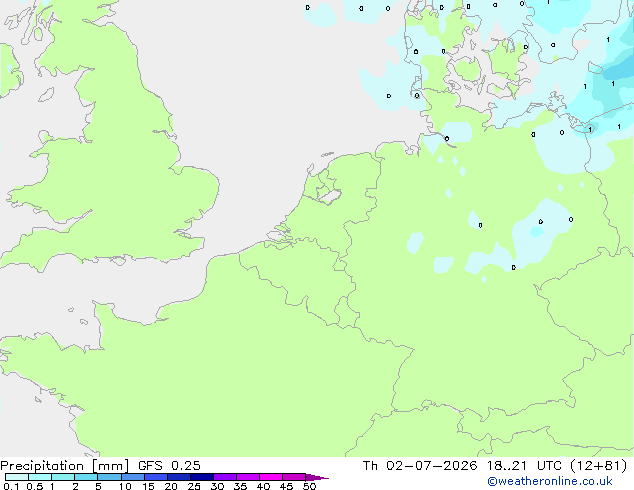
Task: Click the '25' legend scale label
Action: point(194,486)
